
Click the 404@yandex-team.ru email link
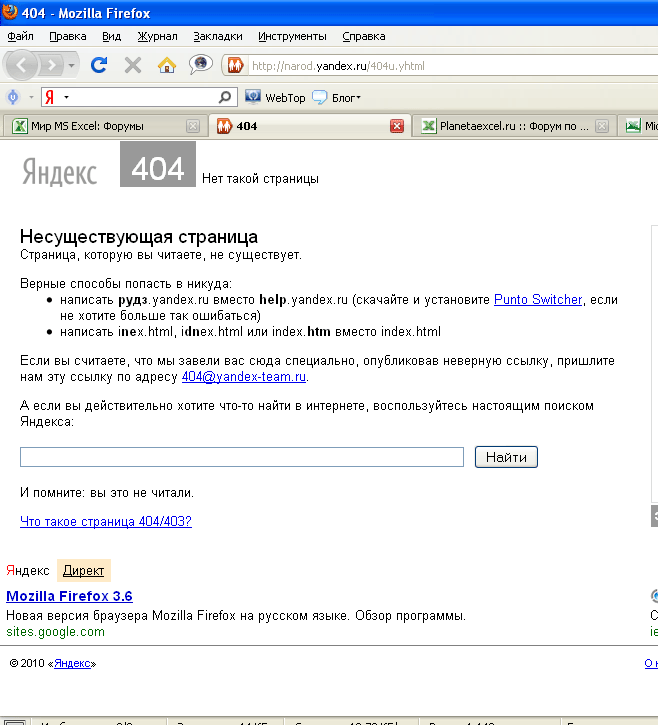[244, 377]
